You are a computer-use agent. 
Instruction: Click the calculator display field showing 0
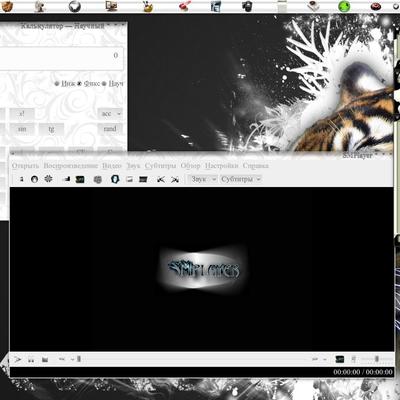click(61, 58)
